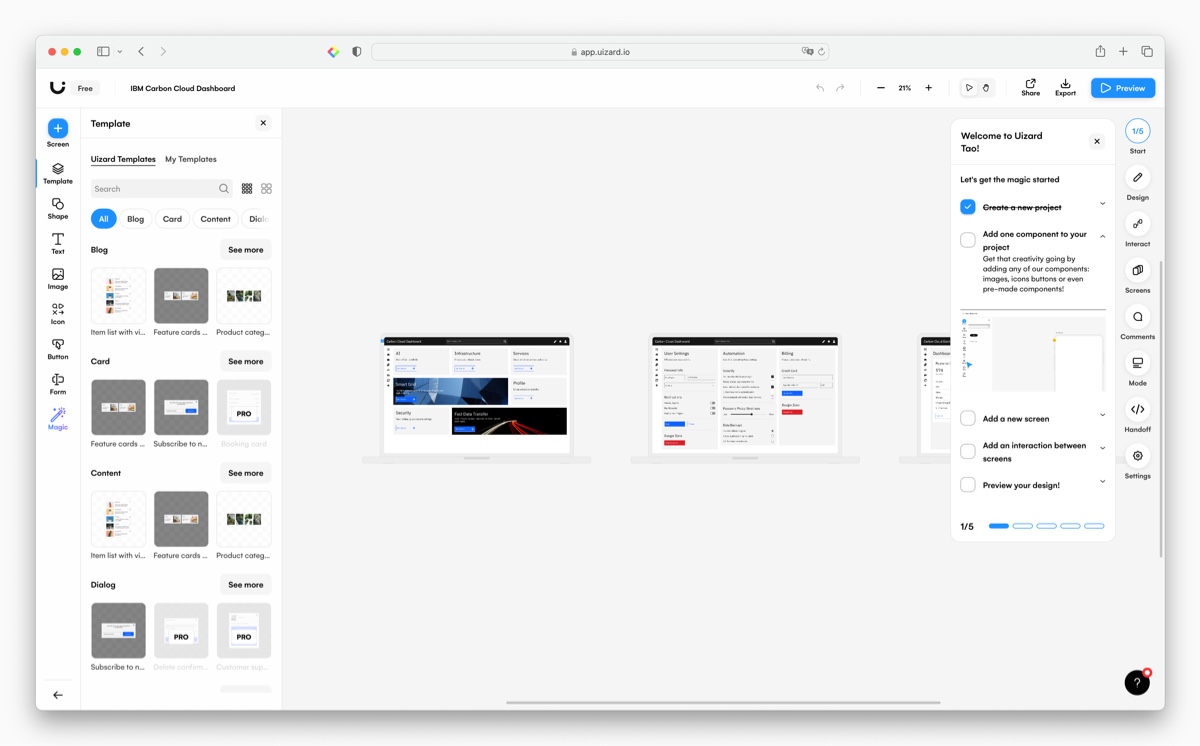Click the zoom in plus button
Screen dimensions: 1200x746
928,88
